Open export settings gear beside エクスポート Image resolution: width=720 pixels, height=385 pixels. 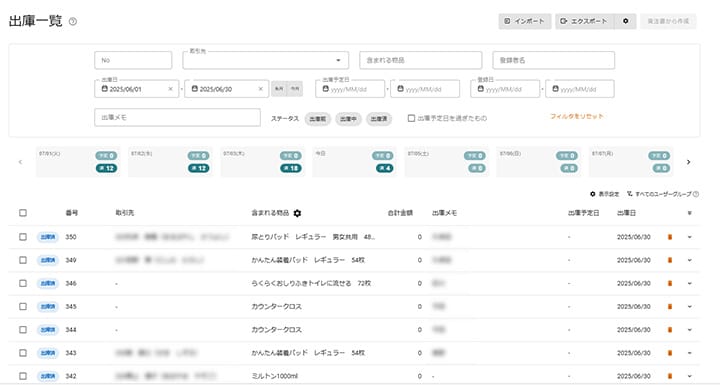tap(625, 21)
